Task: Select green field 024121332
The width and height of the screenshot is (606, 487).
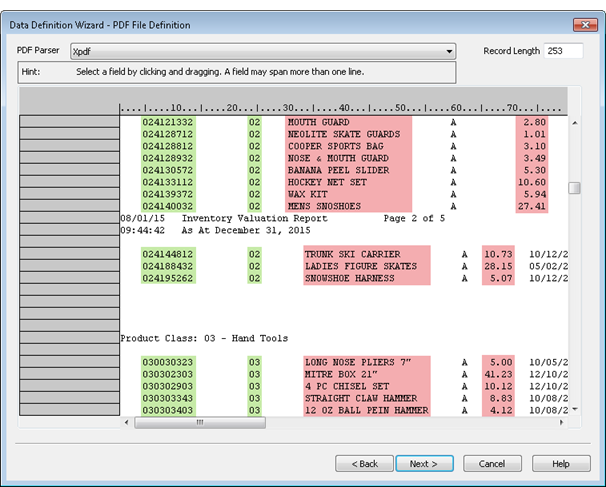Action: [x=167, y=122]
